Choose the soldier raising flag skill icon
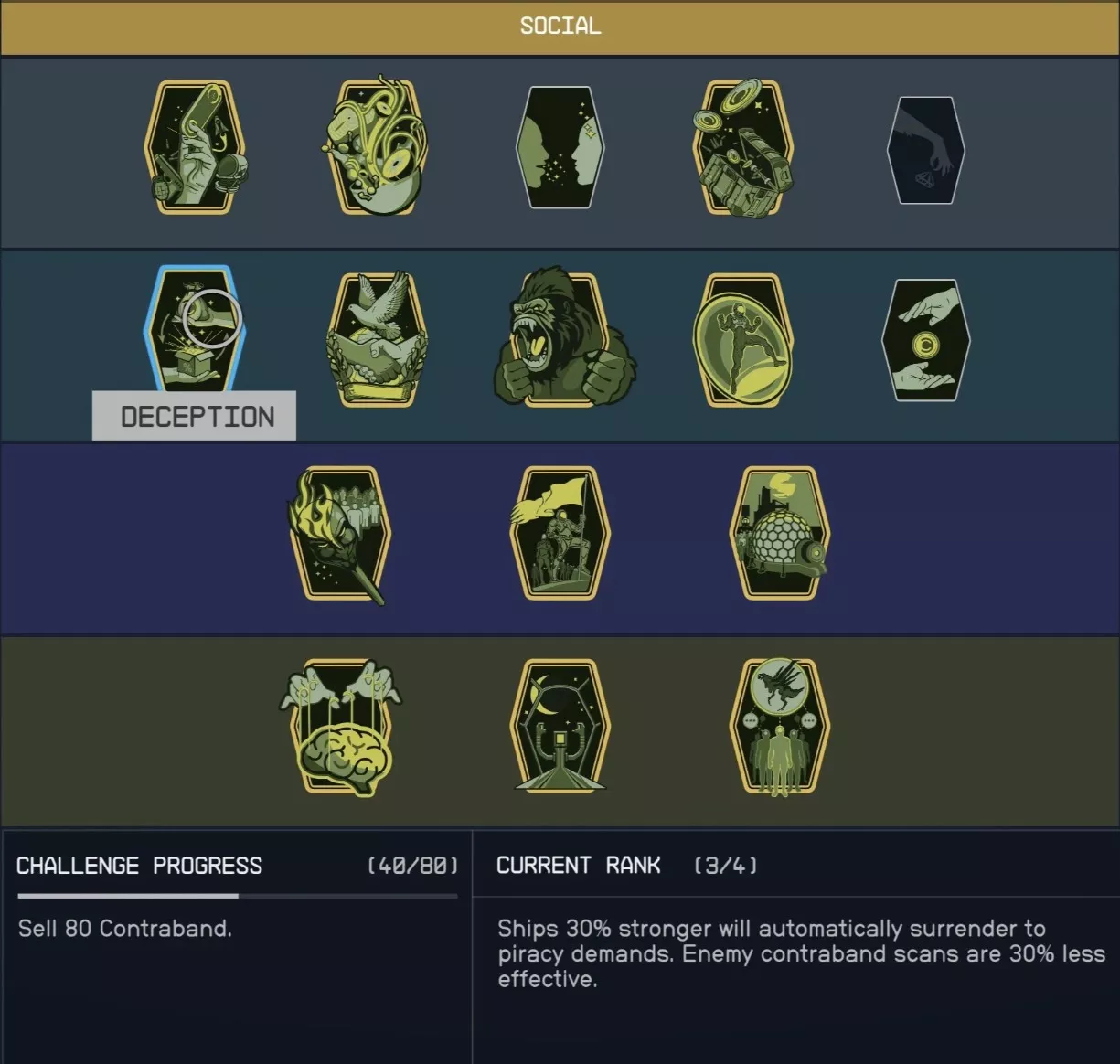This screenshot has height=1064, width=1120. tap(559, 533)
